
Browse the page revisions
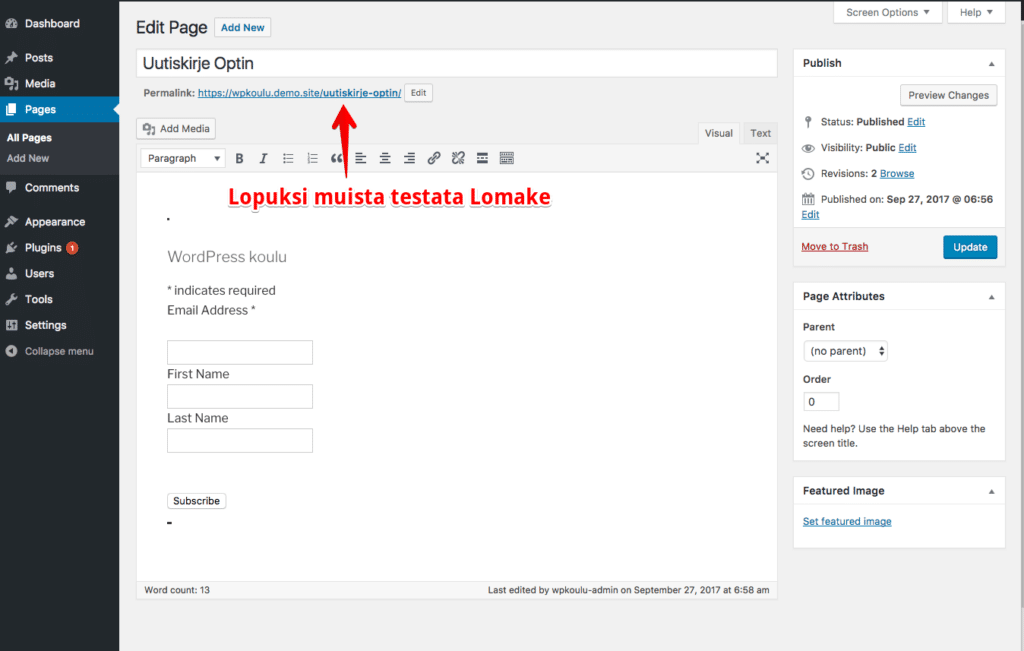[897, 174]
